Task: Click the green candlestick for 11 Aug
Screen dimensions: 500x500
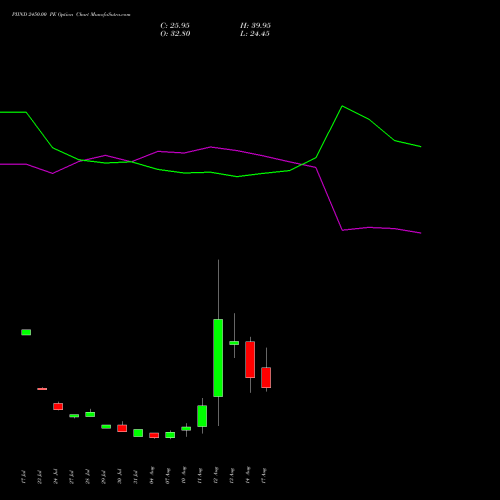Action: 202,416
